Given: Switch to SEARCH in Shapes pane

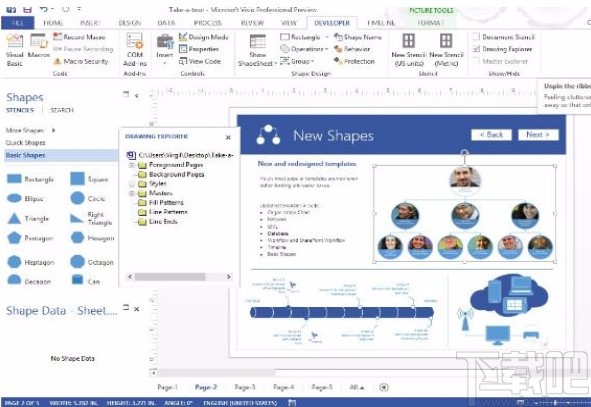Looking at the screenshot, I should point(62,110).
